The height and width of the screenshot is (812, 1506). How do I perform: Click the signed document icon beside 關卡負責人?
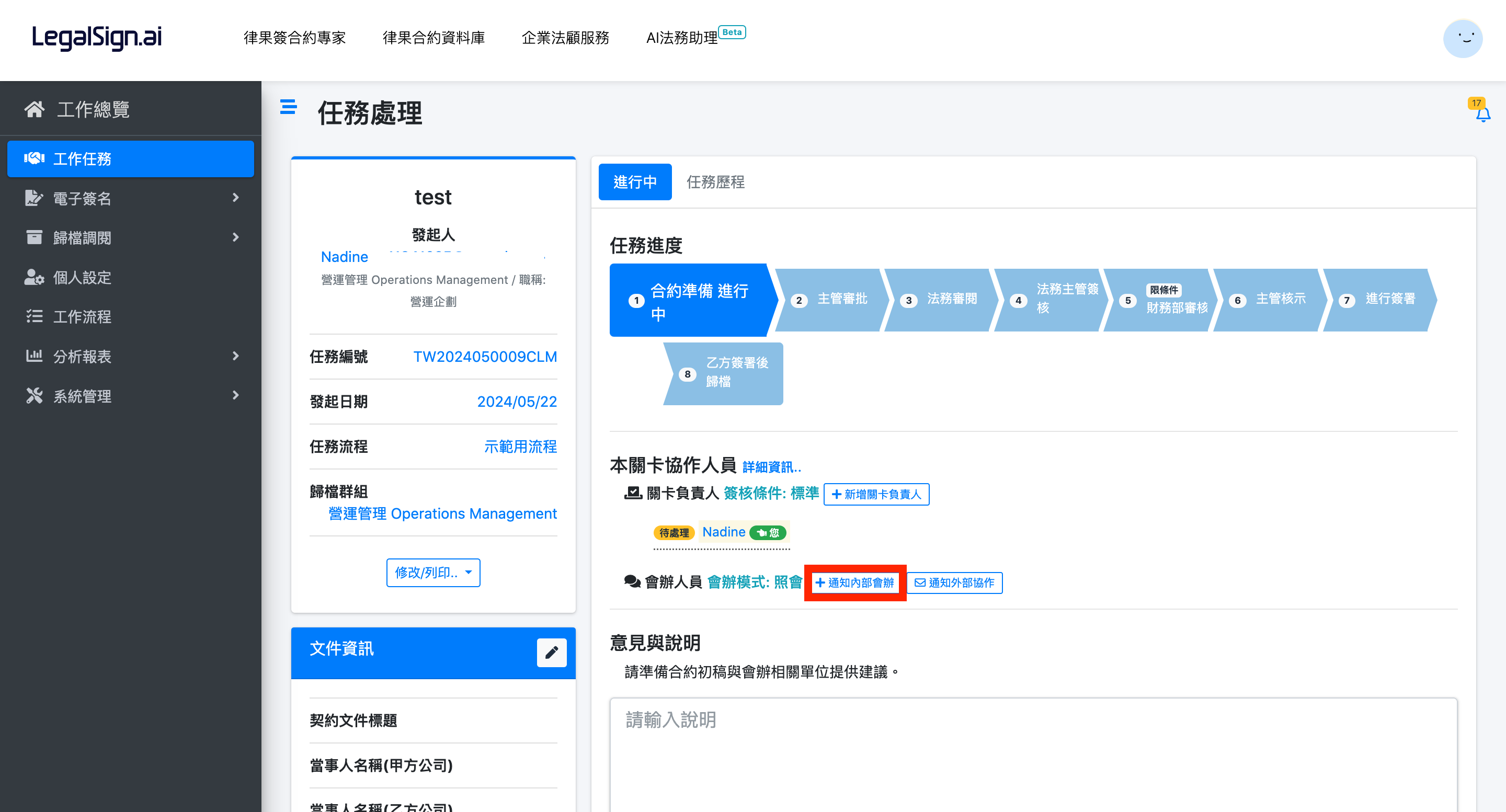tap(633, 493)
